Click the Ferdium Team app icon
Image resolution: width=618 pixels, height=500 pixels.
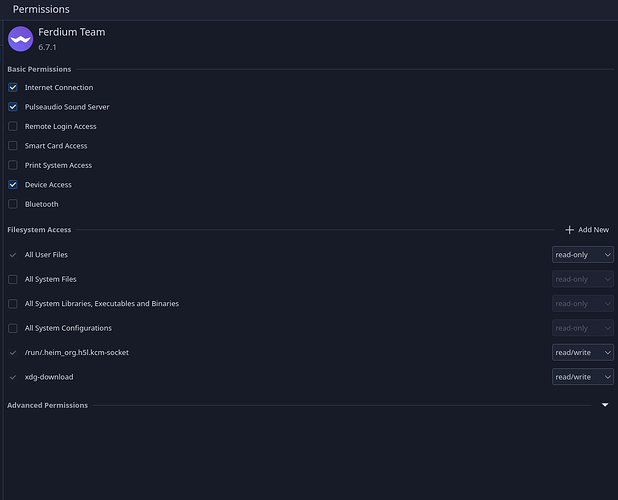coord(20,39)
